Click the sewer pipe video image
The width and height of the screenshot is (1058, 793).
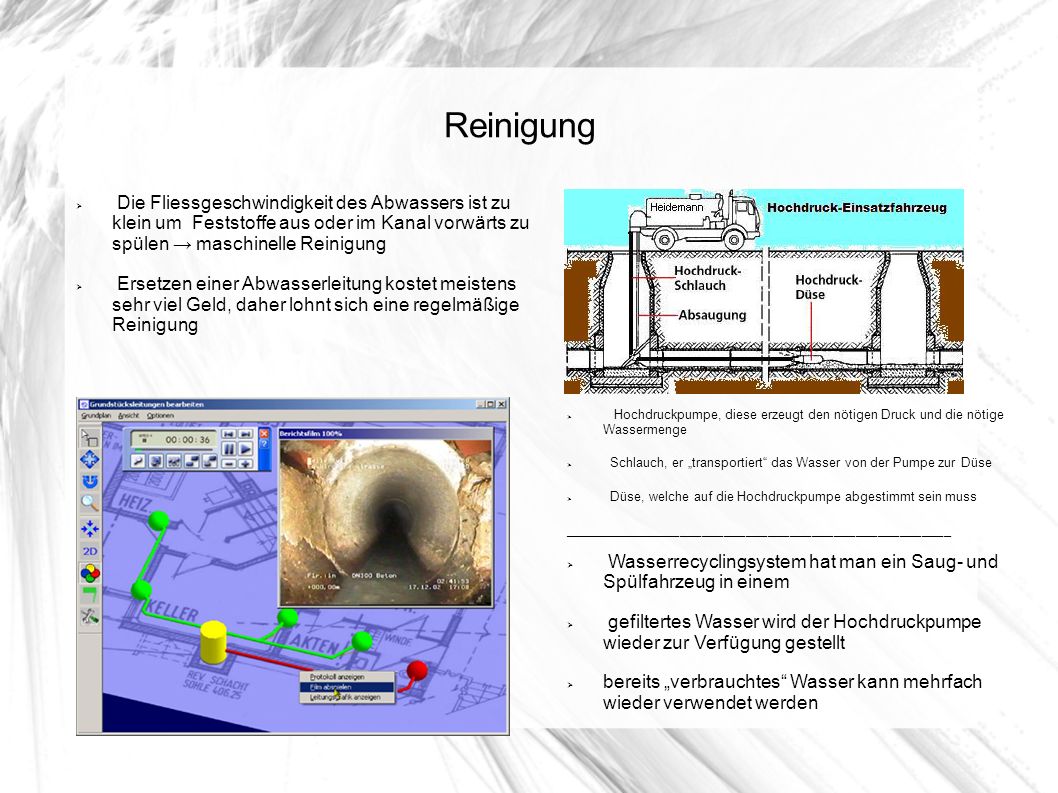(386, 522)
